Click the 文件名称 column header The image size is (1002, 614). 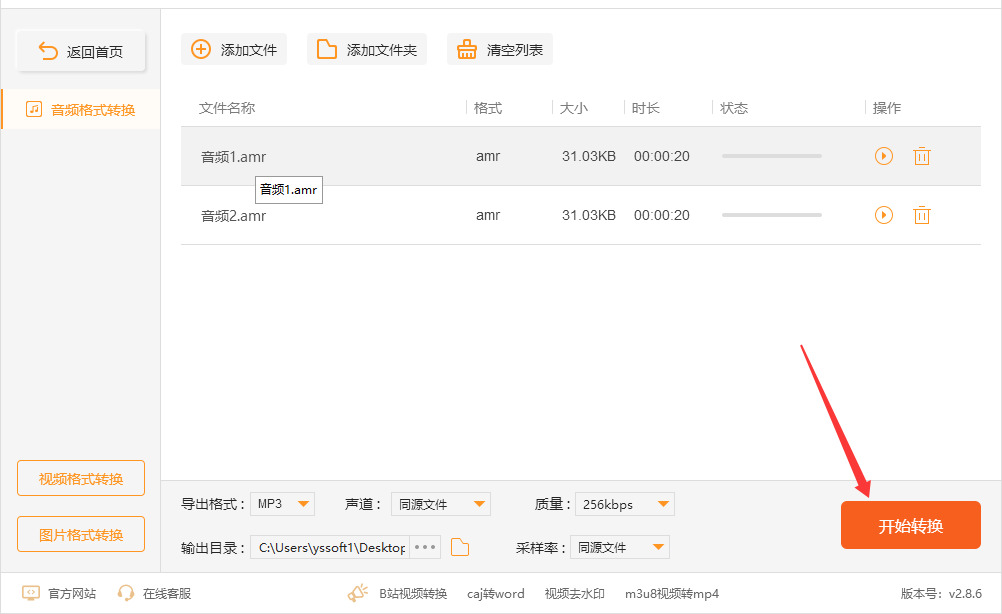point(227,108)
